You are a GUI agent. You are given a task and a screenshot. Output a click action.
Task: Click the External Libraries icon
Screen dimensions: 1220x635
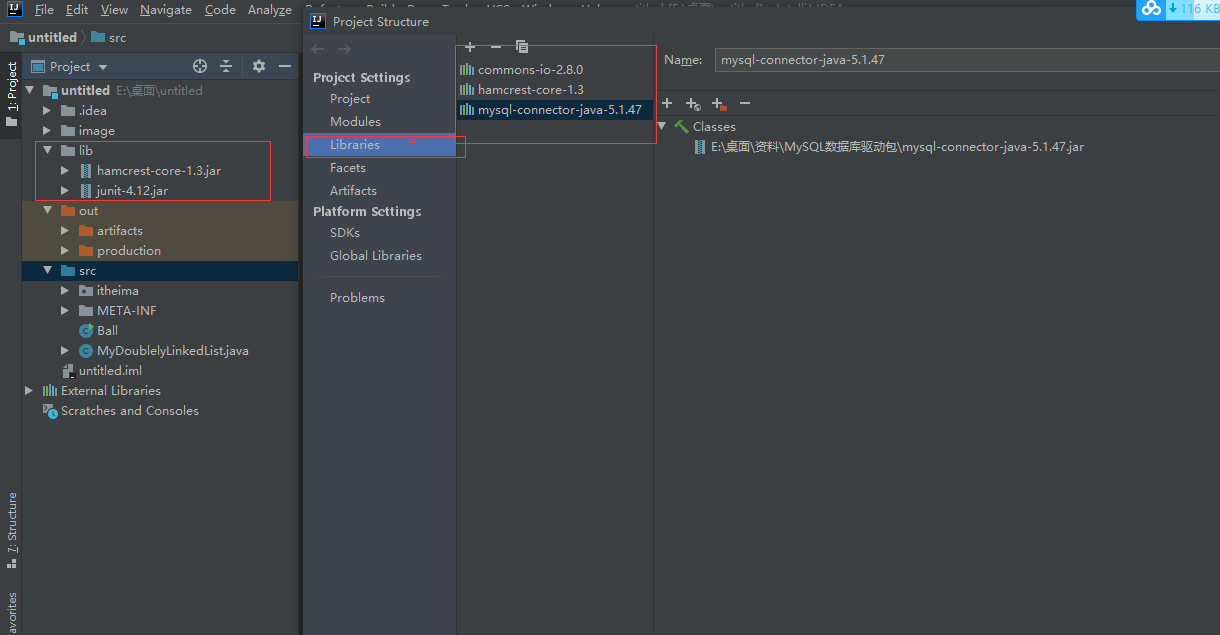50,390
